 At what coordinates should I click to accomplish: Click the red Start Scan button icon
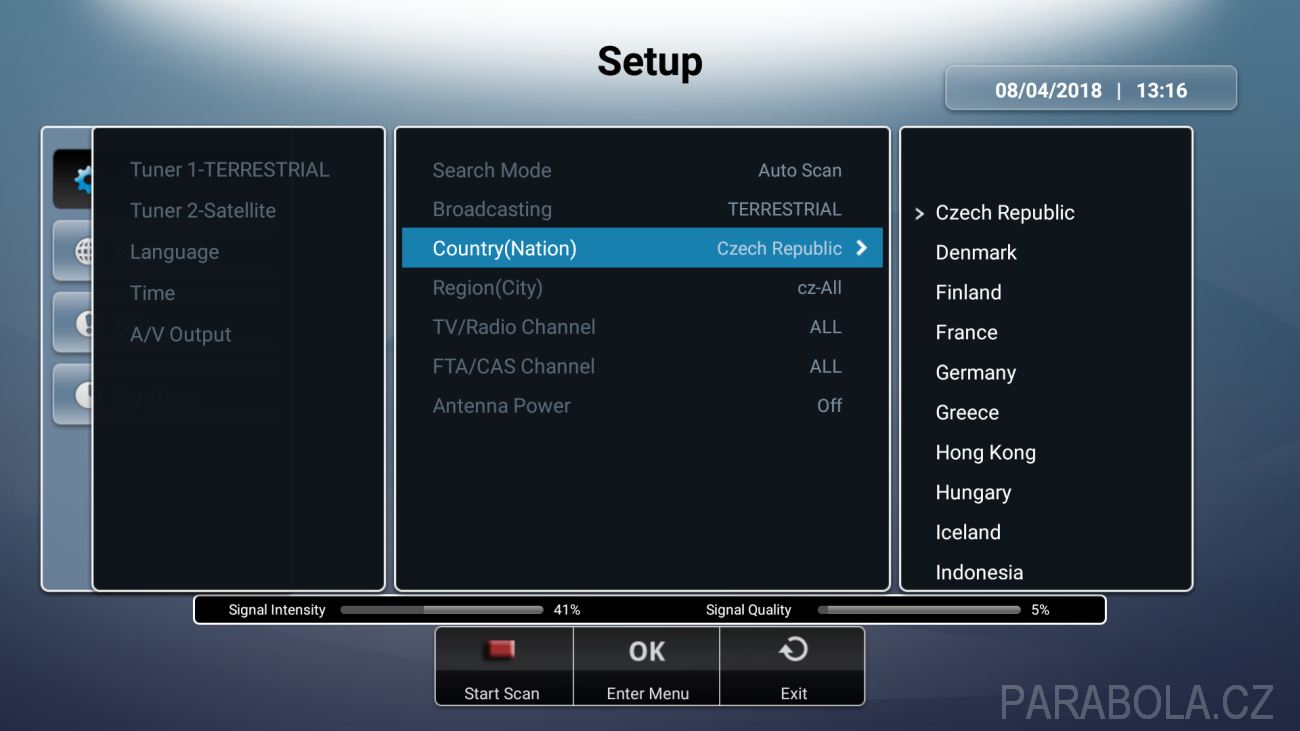click(x=501, y=650)
